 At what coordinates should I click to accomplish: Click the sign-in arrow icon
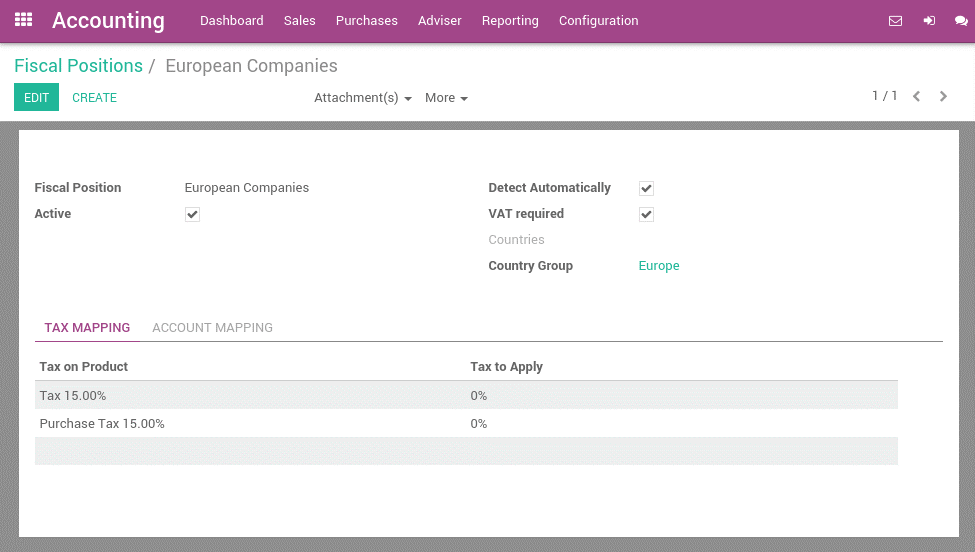[929, 21]
